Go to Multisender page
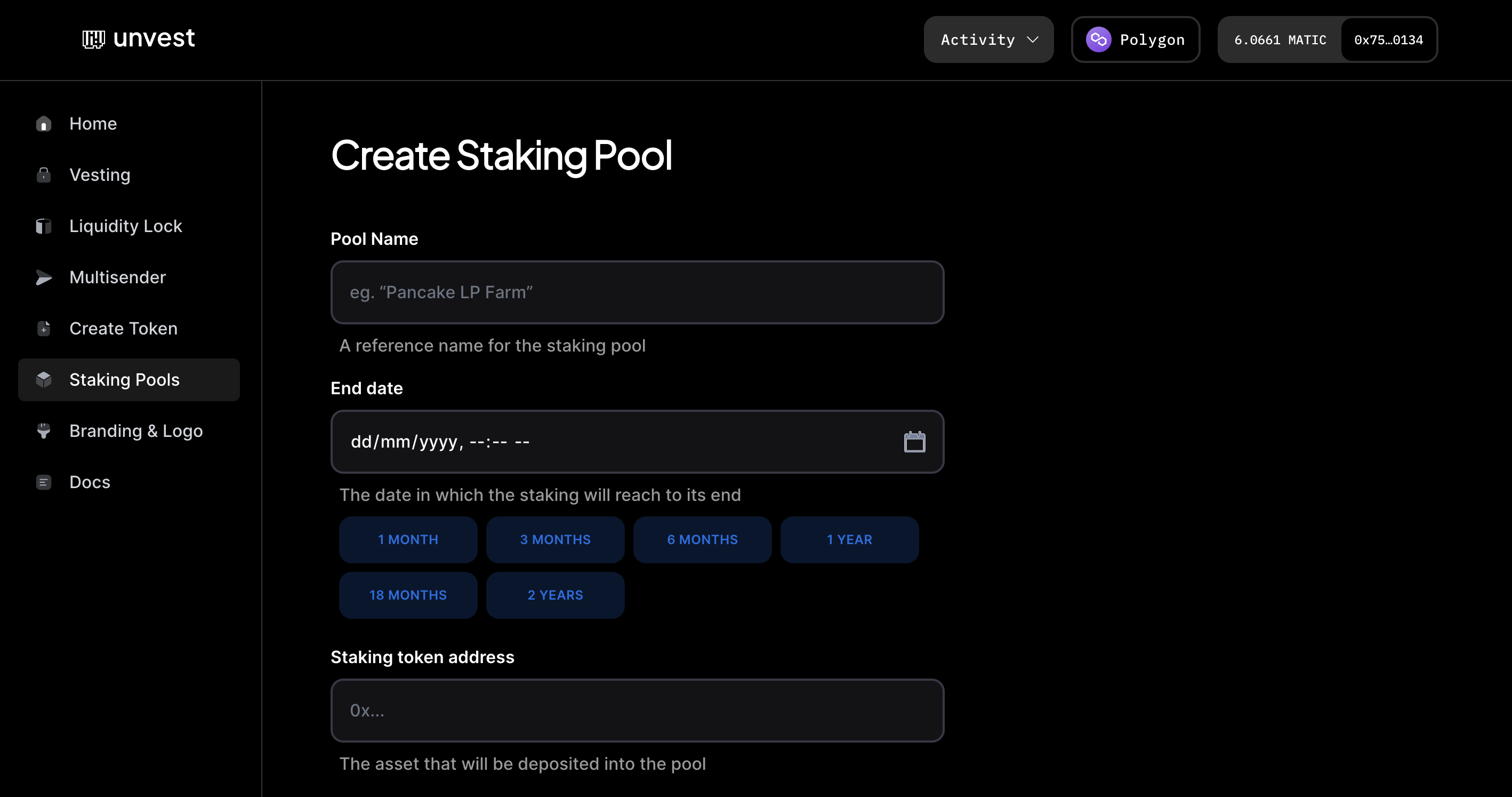This screenshot has height=797, width=1512. click(x=117, y=277)
